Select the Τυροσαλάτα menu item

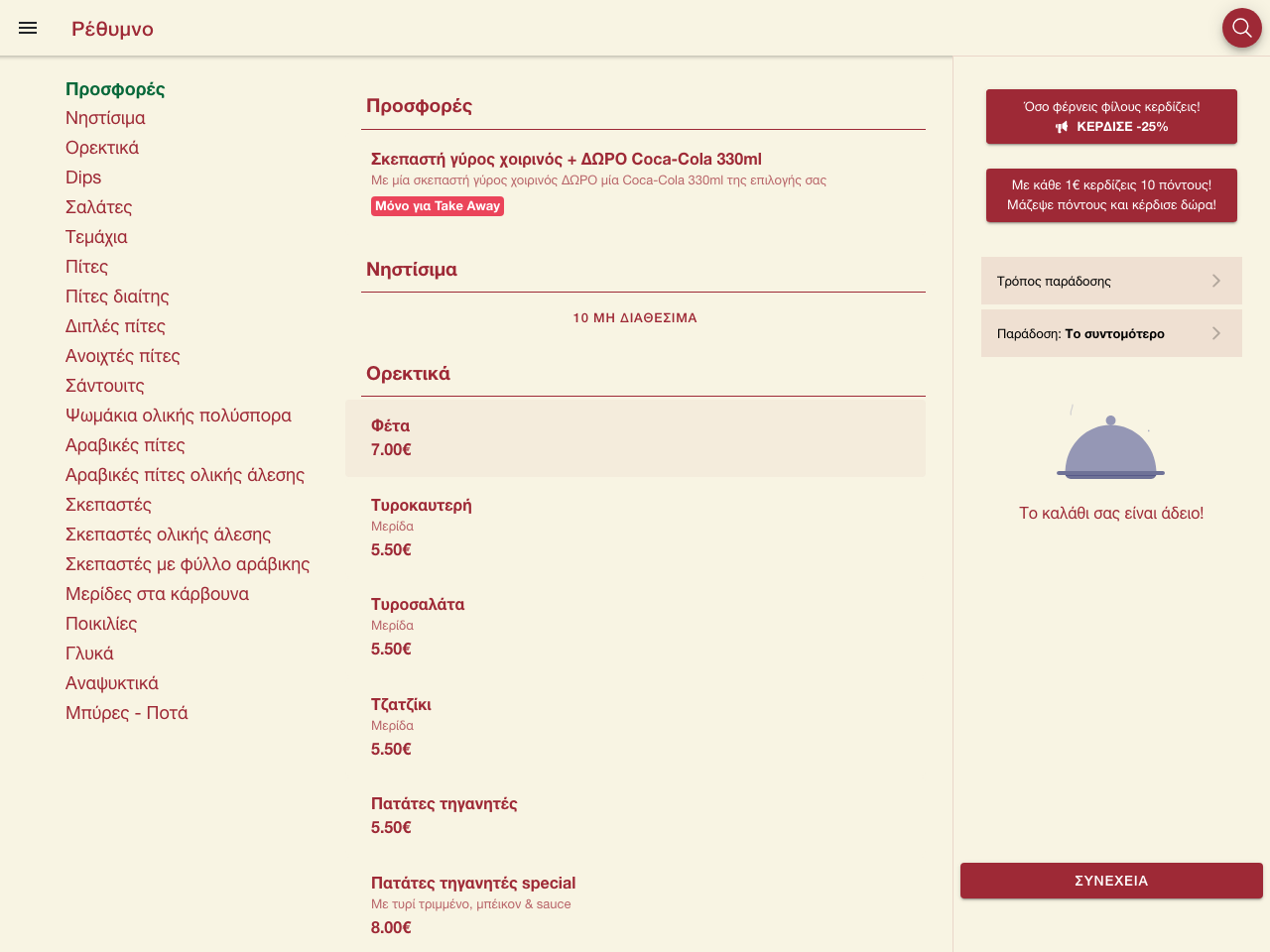635,626
